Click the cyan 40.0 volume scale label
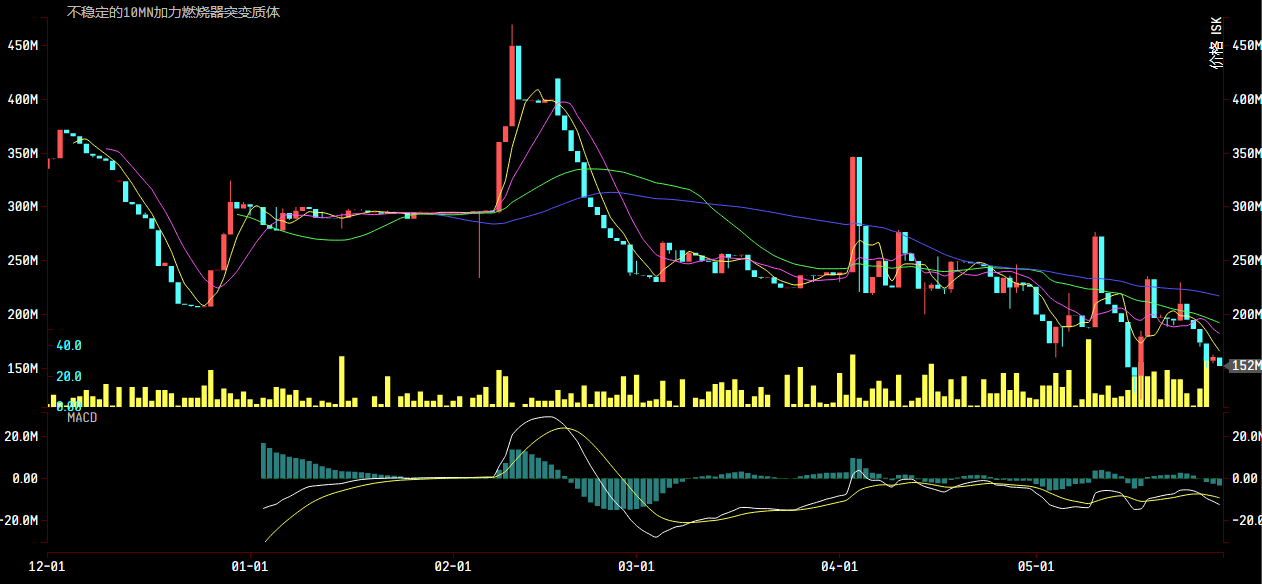The image size is (1262, 584). point(69,345)
